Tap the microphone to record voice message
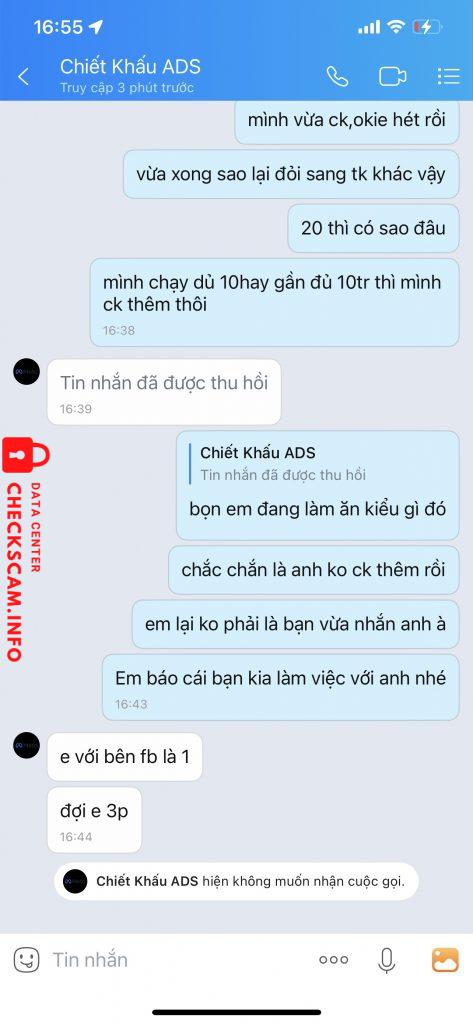The height and width of the screenshot is (1024, 473). (386, 959)
